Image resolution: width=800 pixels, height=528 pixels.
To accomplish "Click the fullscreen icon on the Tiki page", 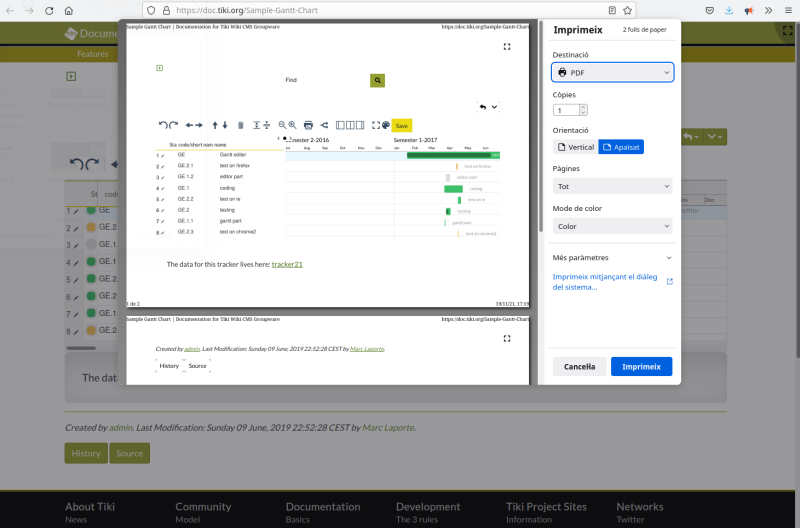I will click(788, 31).
